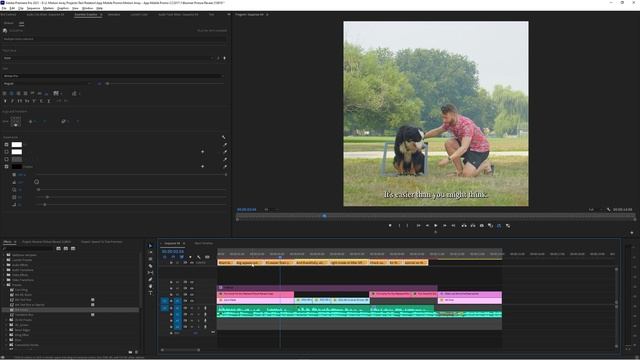640x360 pixels.
Task: Open Appearance graphics properties wrench
Action: click(223, 137)
